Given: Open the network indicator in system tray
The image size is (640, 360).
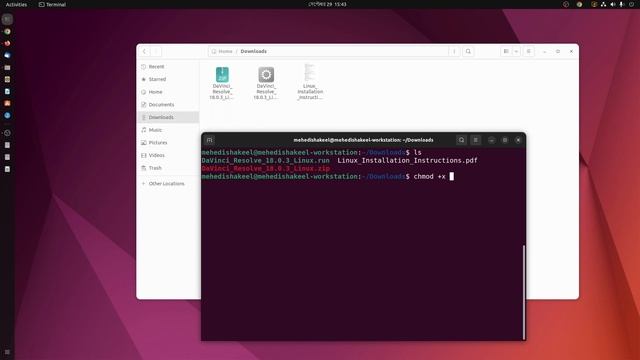Looking at the screenshot, I should pos(603,4).
